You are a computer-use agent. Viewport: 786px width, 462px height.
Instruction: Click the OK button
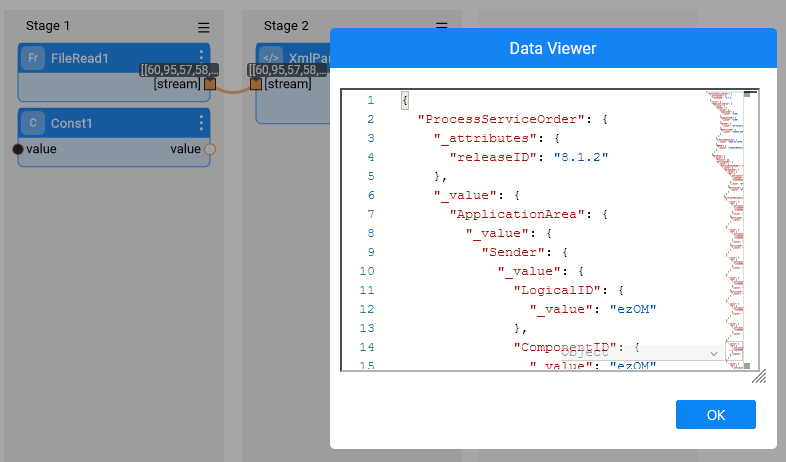715,415
